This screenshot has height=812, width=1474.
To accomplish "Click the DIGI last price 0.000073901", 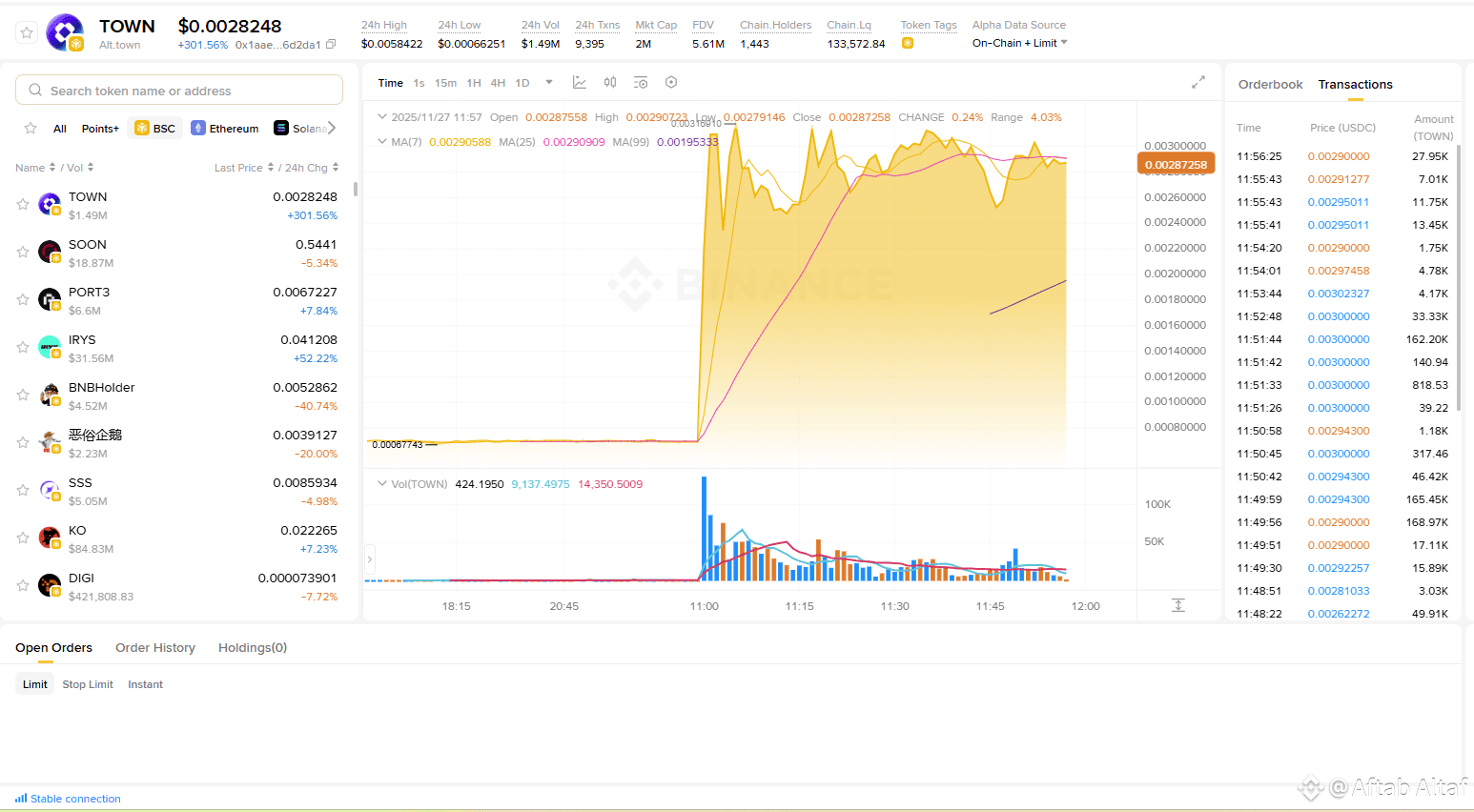I will tap(297, 579).
